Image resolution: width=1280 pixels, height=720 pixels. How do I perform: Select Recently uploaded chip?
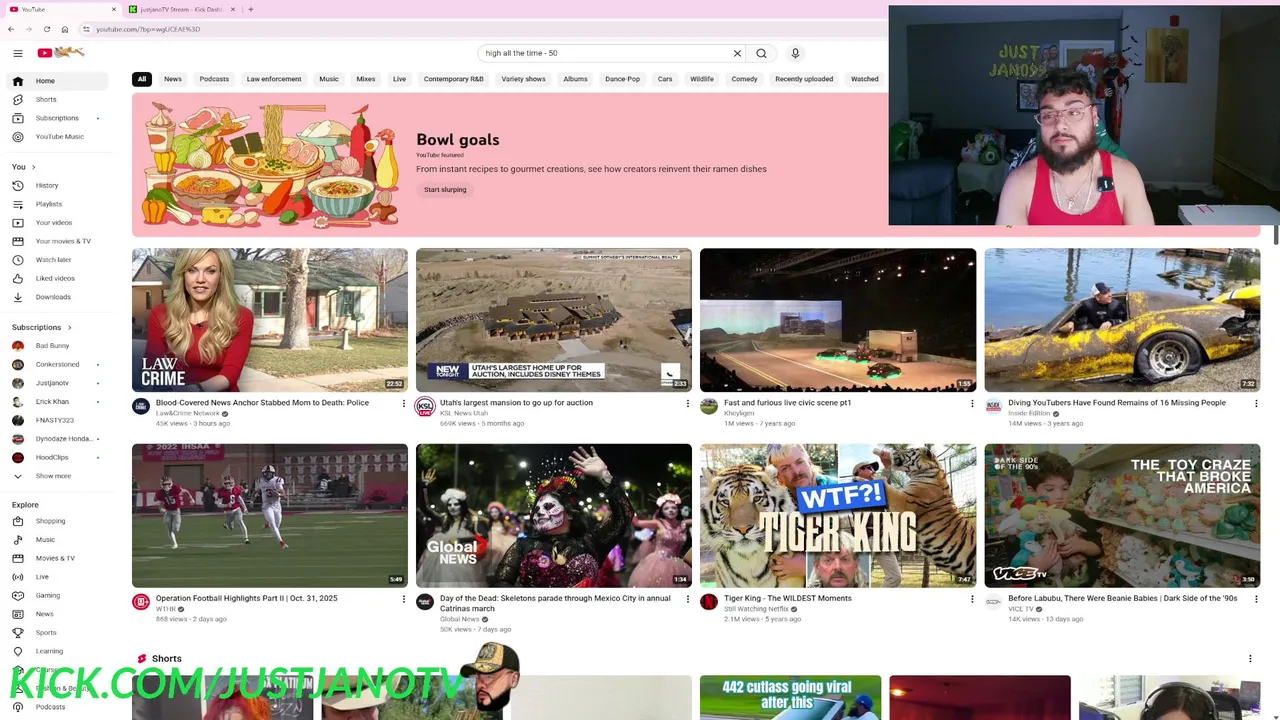[x=804, y=79]
